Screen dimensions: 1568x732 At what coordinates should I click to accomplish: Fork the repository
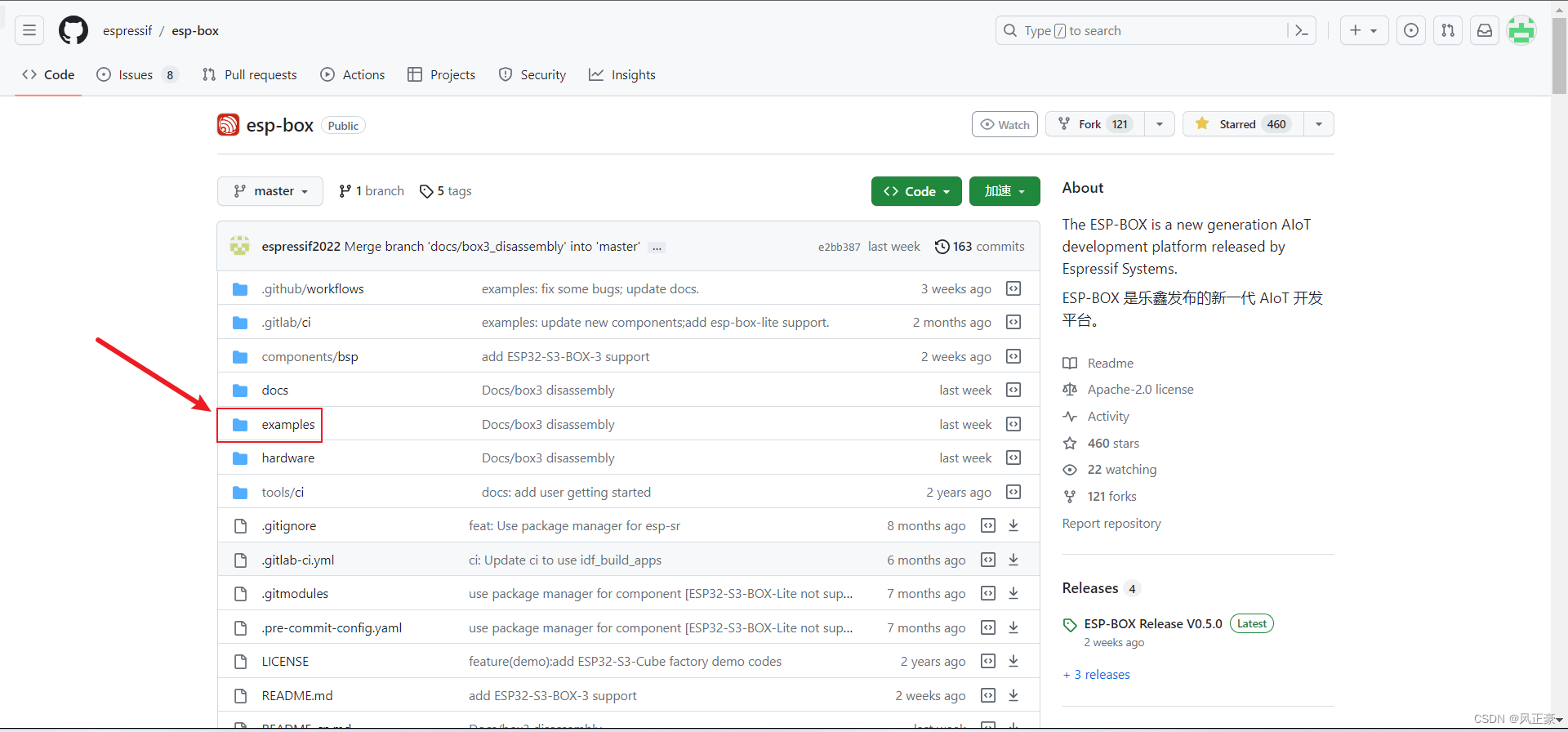1095,124
